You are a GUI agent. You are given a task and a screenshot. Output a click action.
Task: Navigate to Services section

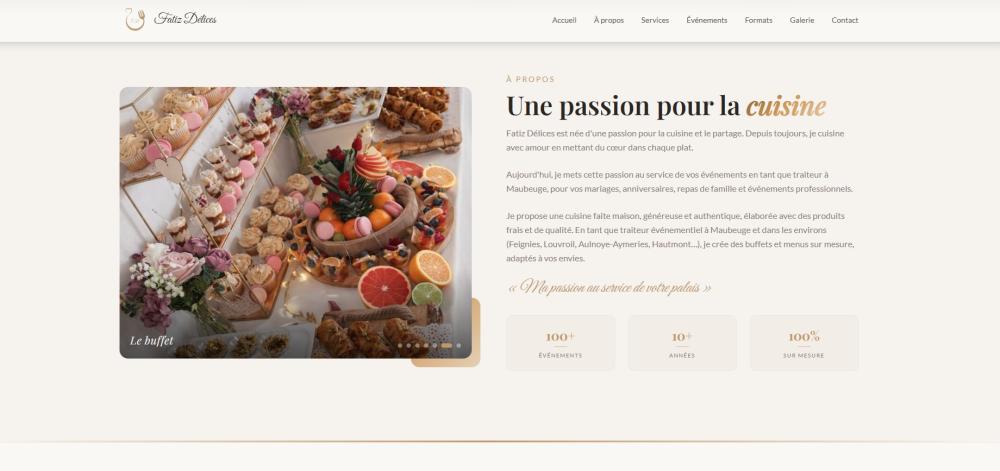[x=655, y=20]
